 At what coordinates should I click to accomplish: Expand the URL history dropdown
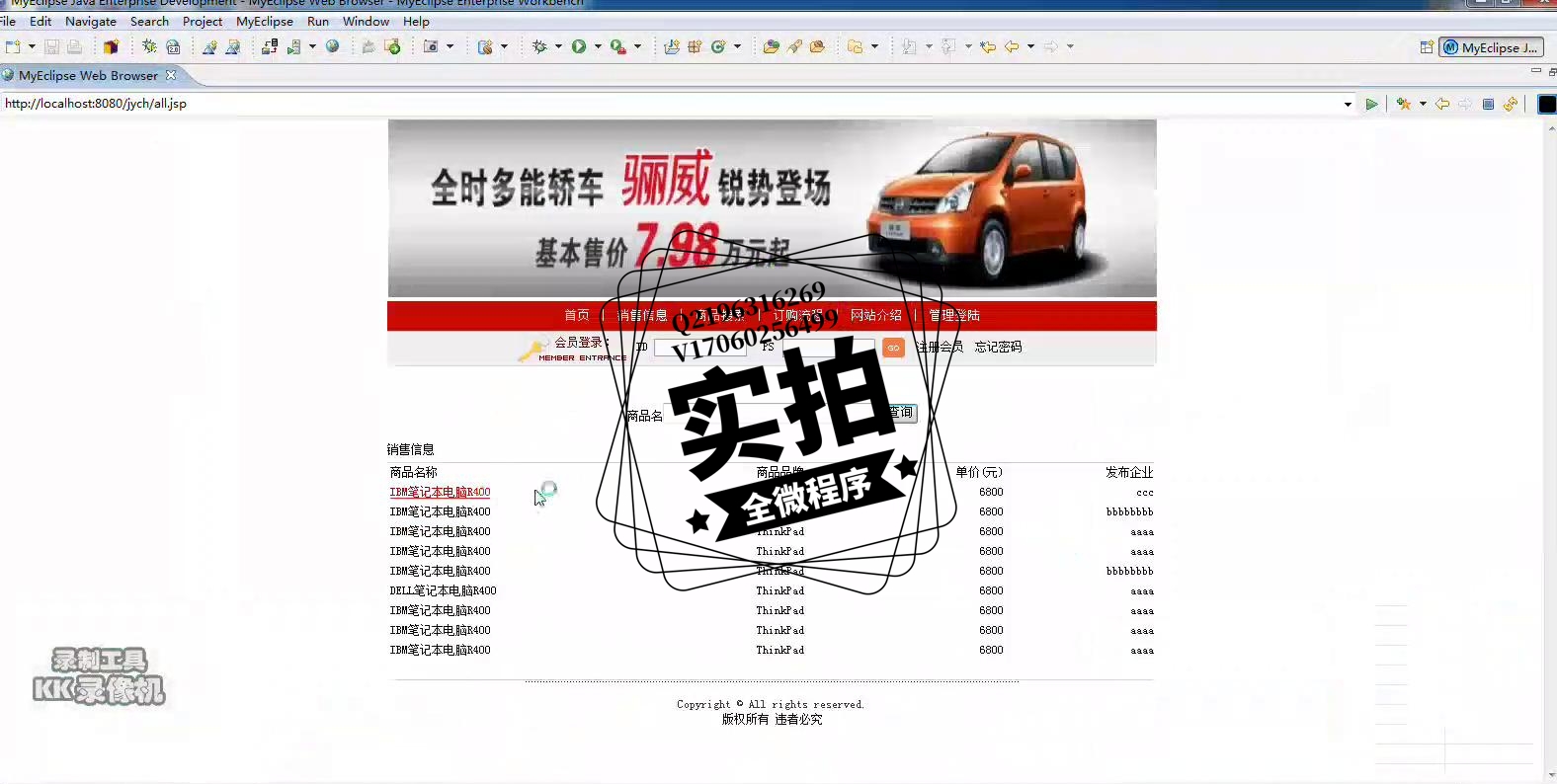[x=1349, y=104]
